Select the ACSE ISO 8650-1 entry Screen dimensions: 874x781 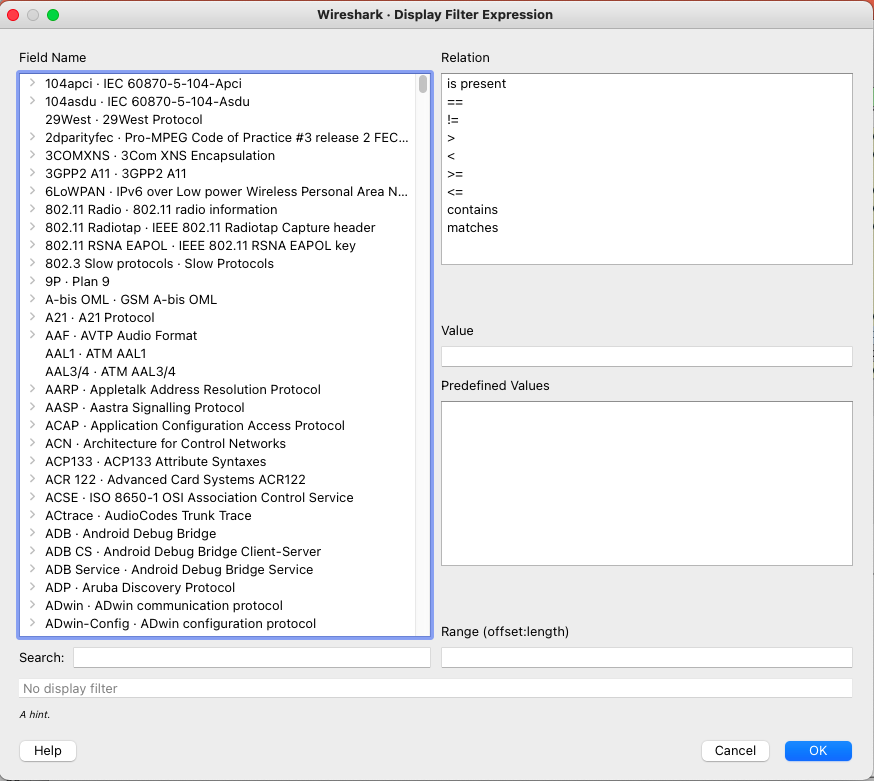(x=198, y=498)
